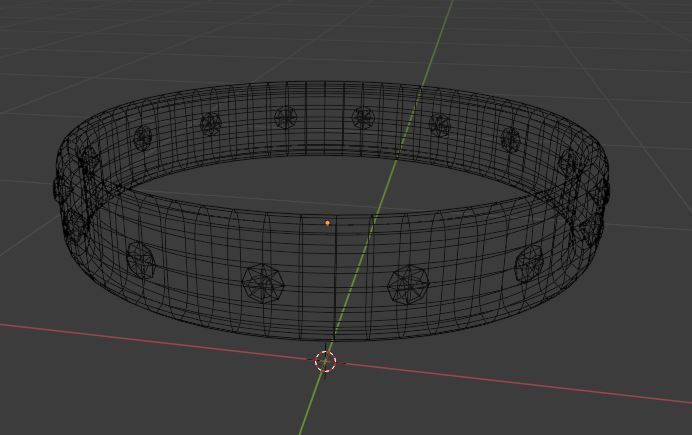Click the red-white 3D cursor circle

[325, 361]
